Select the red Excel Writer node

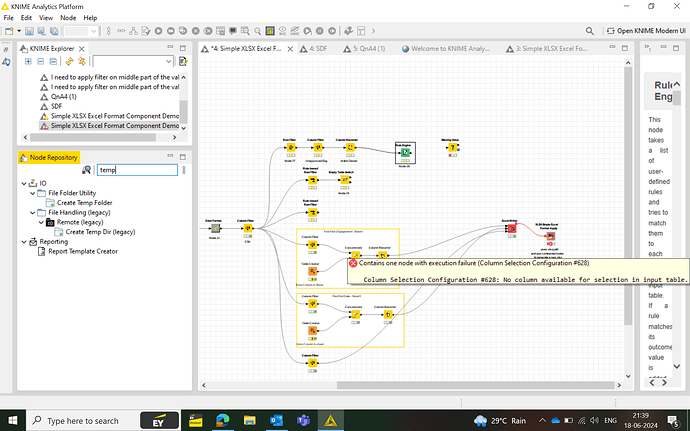511,228
